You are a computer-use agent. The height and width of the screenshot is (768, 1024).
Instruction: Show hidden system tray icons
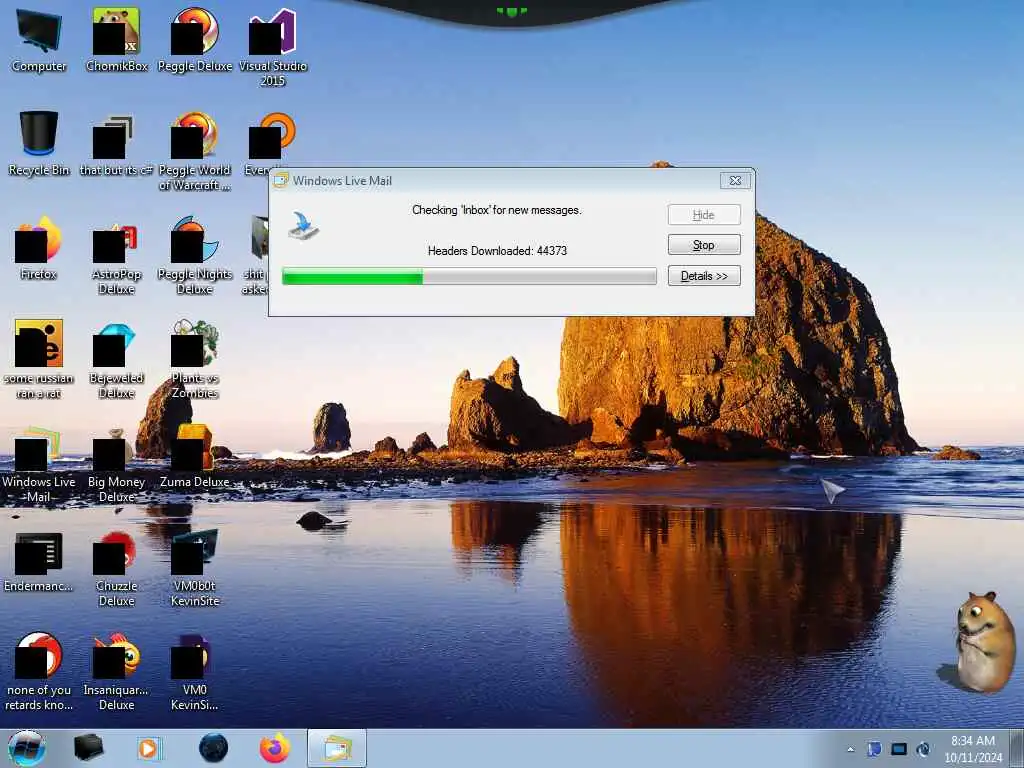pyautogui.click(x=850, y=749)
